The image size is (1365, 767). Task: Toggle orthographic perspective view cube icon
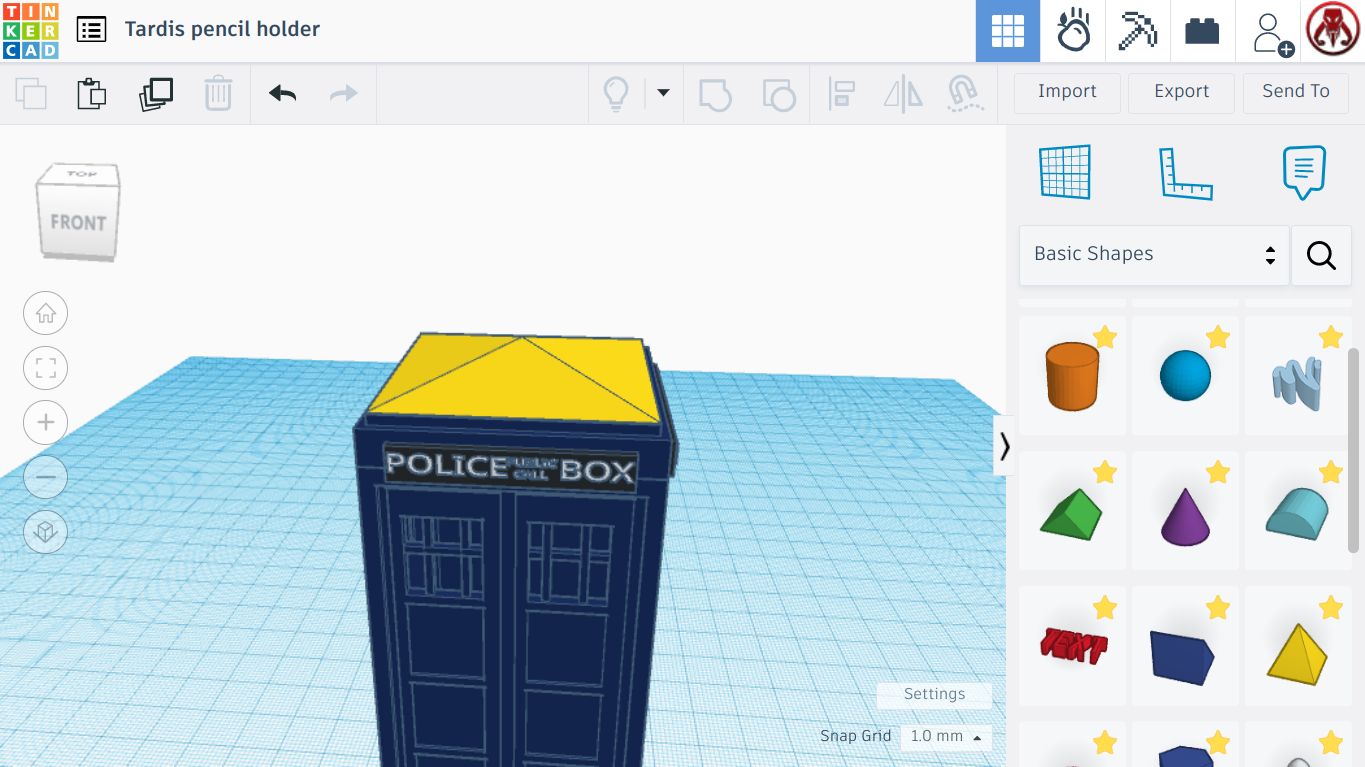[x=45, y=531]
